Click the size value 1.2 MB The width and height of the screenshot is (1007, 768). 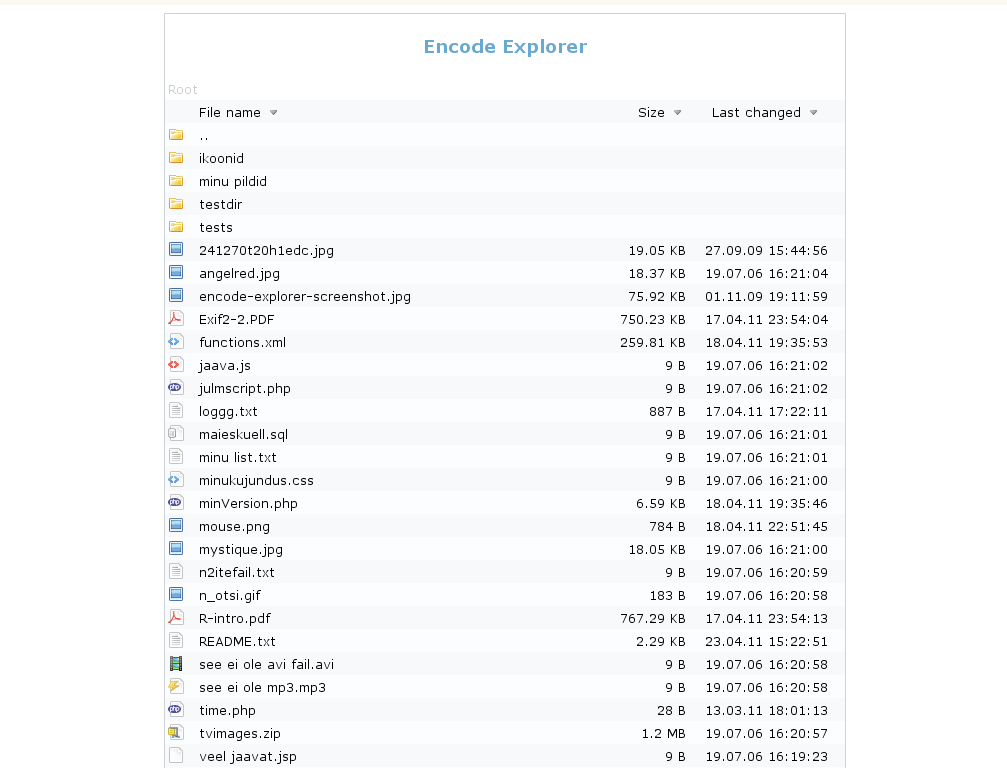(663, 733)
